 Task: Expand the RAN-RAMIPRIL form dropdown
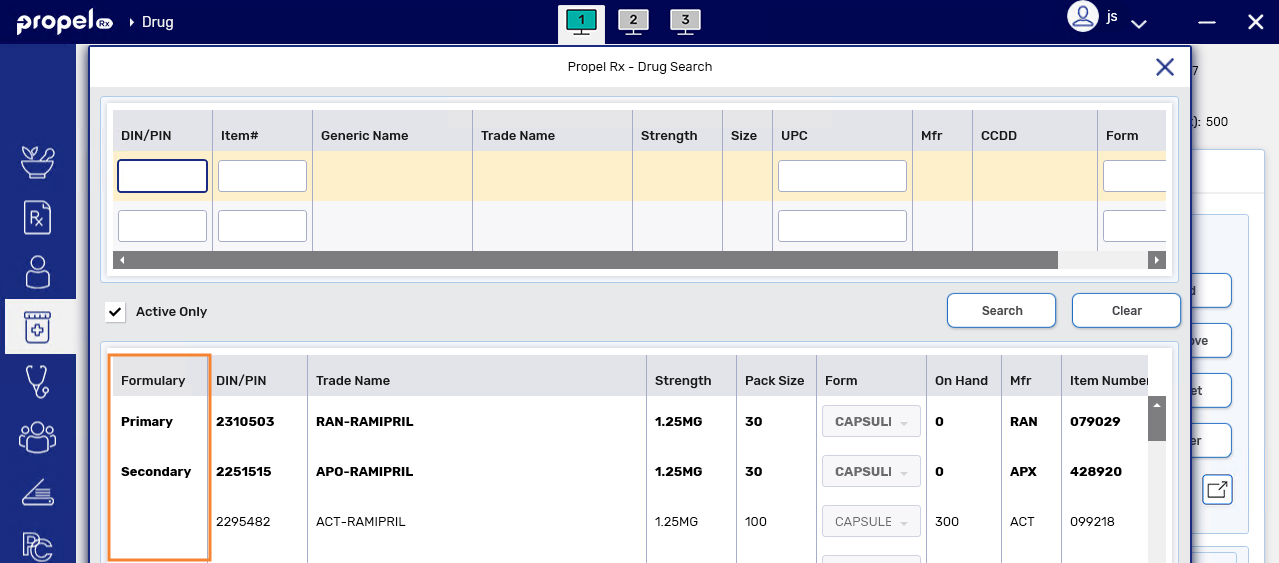click(871, 422)
